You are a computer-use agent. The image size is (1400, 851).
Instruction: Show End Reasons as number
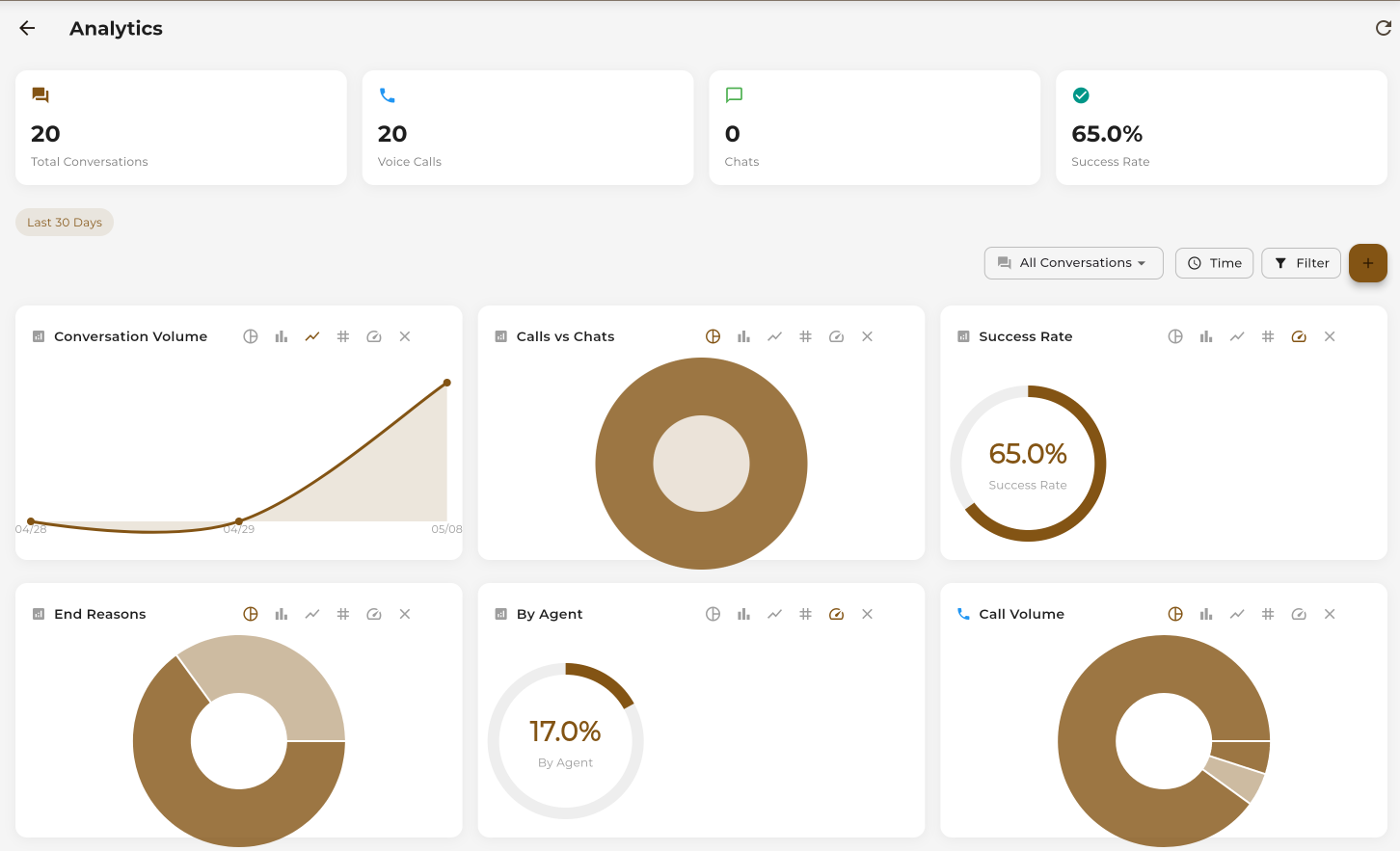pos(343,614)
